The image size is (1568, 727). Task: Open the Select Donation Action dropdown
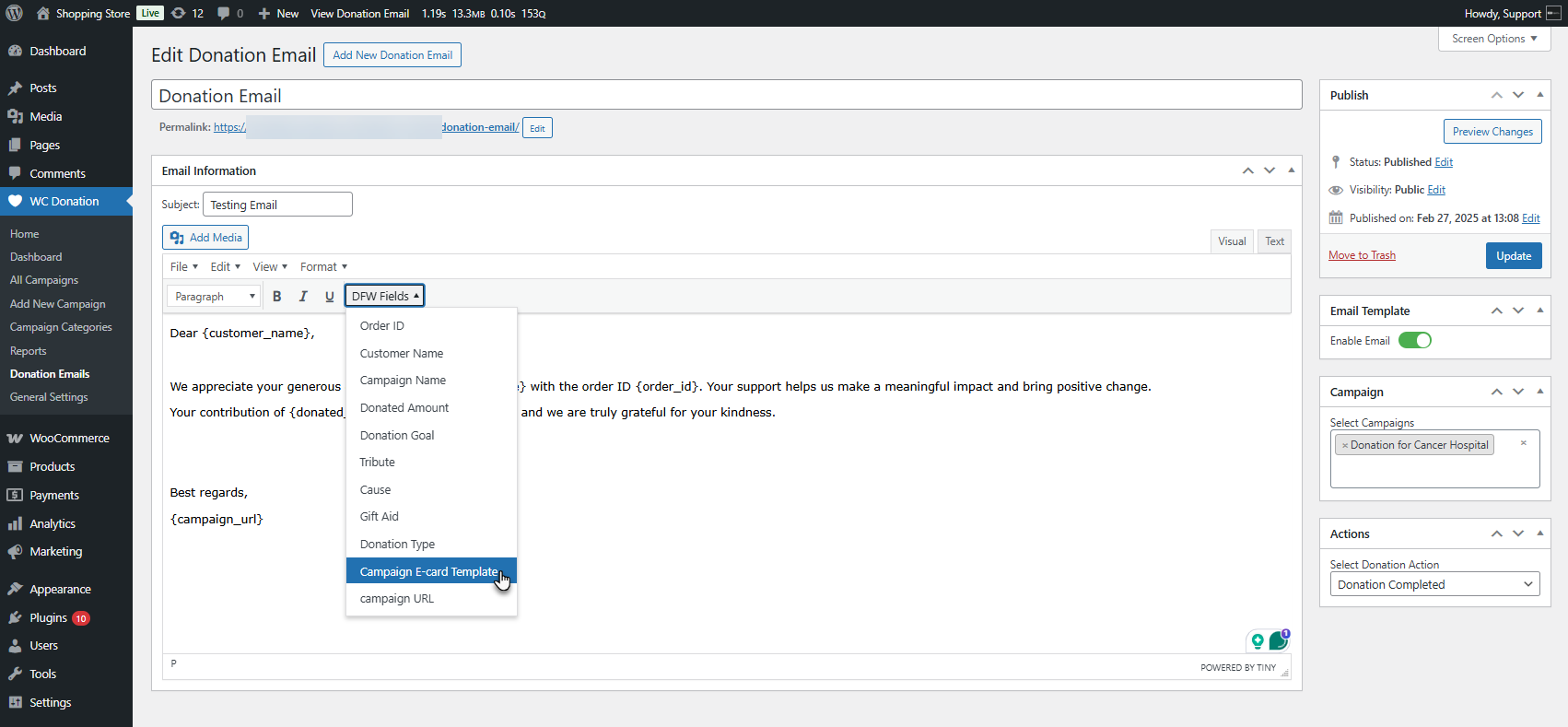(1434, 584)
